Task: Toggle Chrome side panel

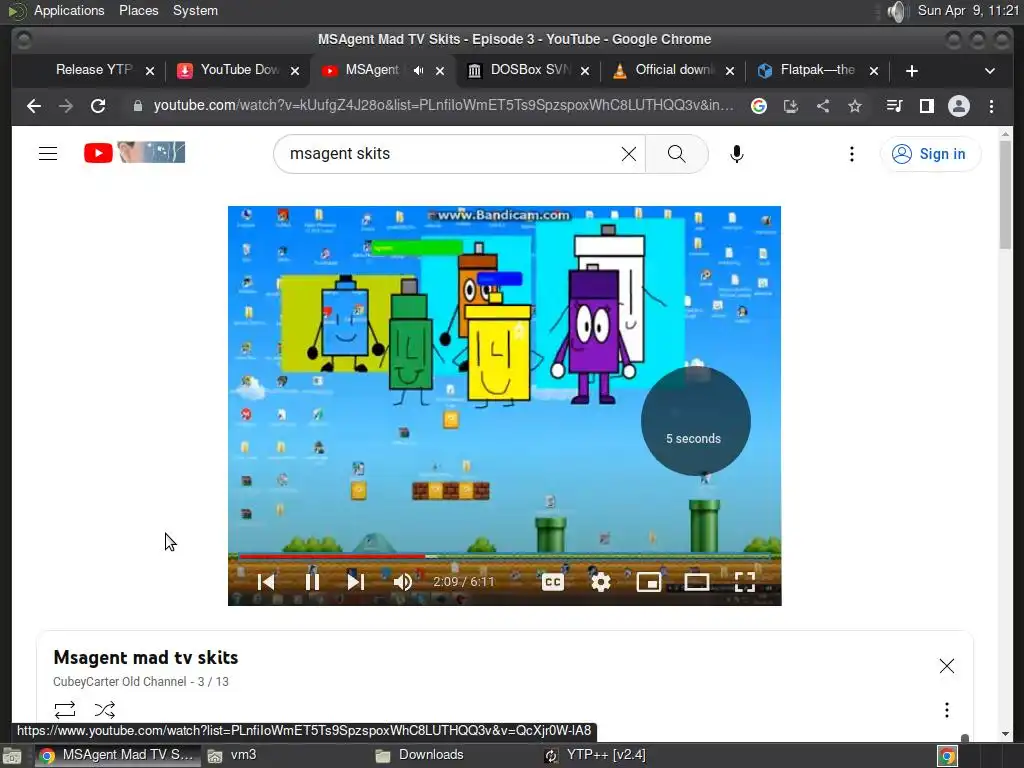Action: pos(926,106)
